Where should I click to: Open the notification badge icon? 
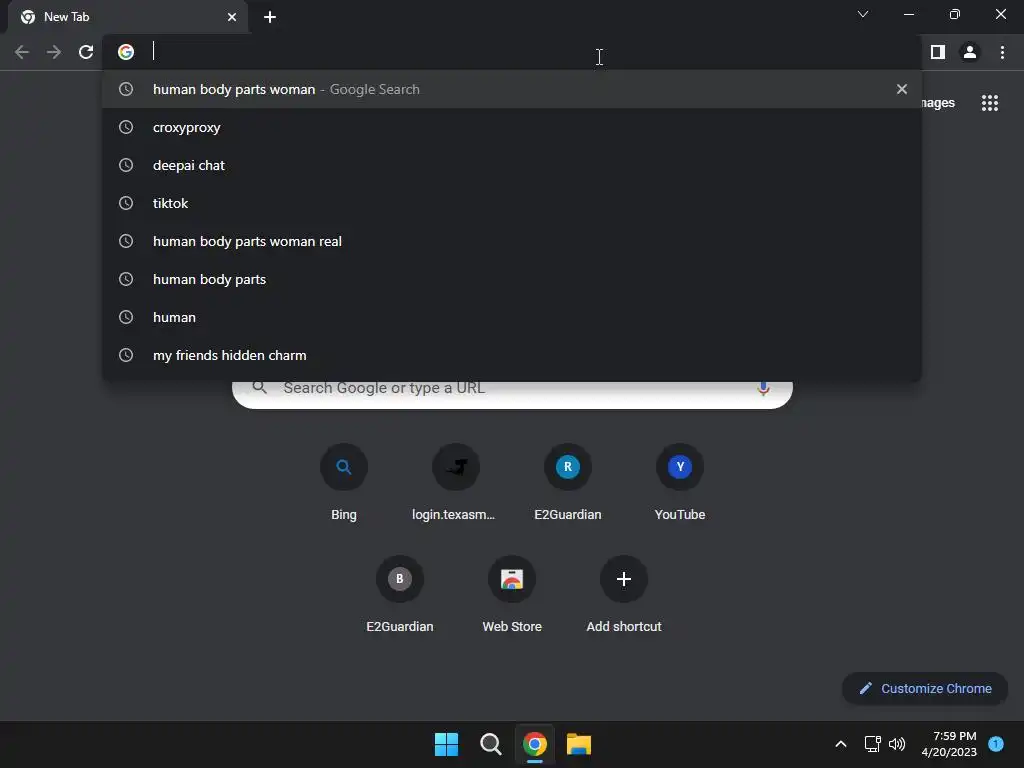point(996,744)
